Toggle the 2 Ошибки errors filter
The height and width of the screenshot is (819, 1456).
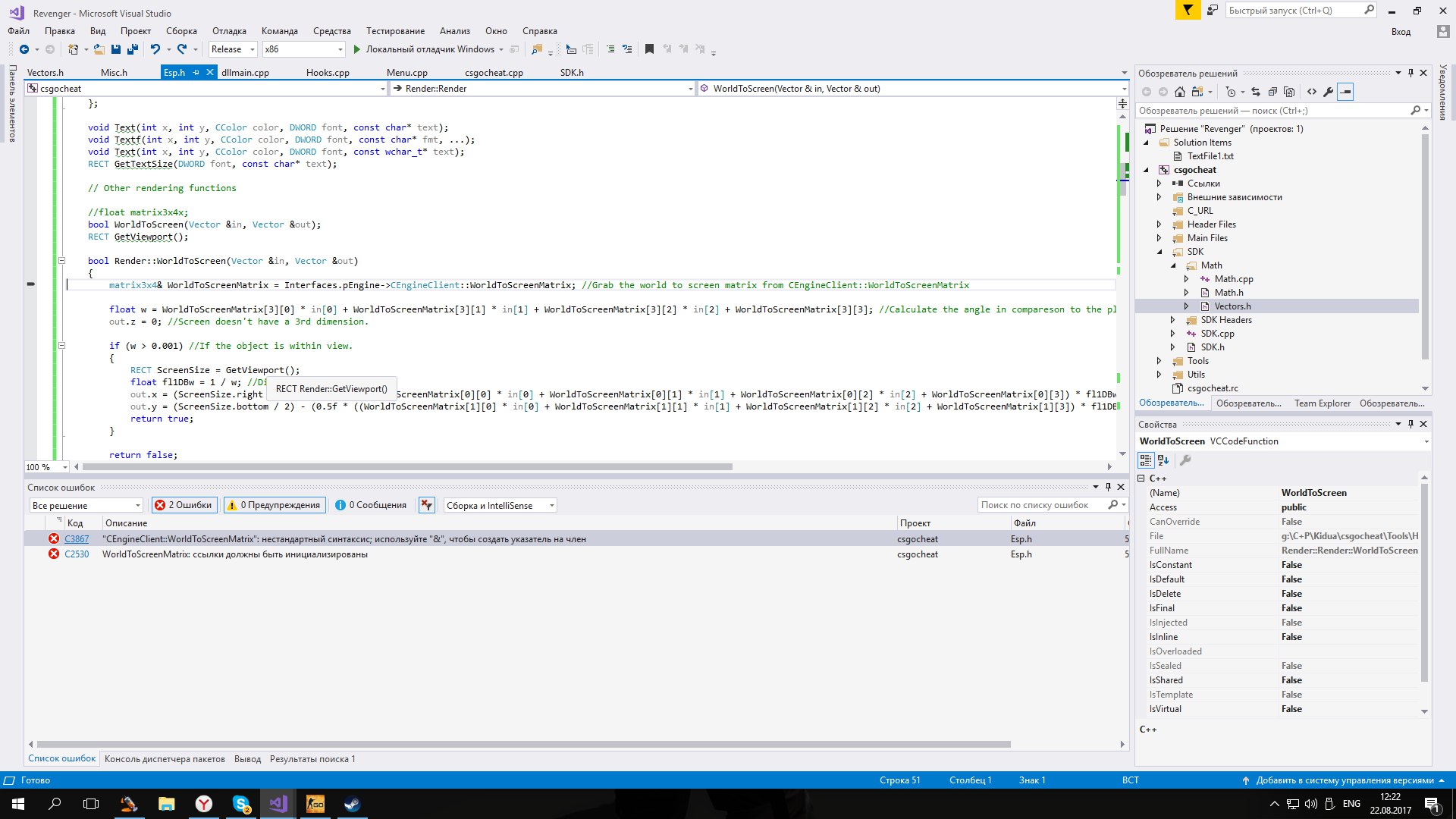184,505
